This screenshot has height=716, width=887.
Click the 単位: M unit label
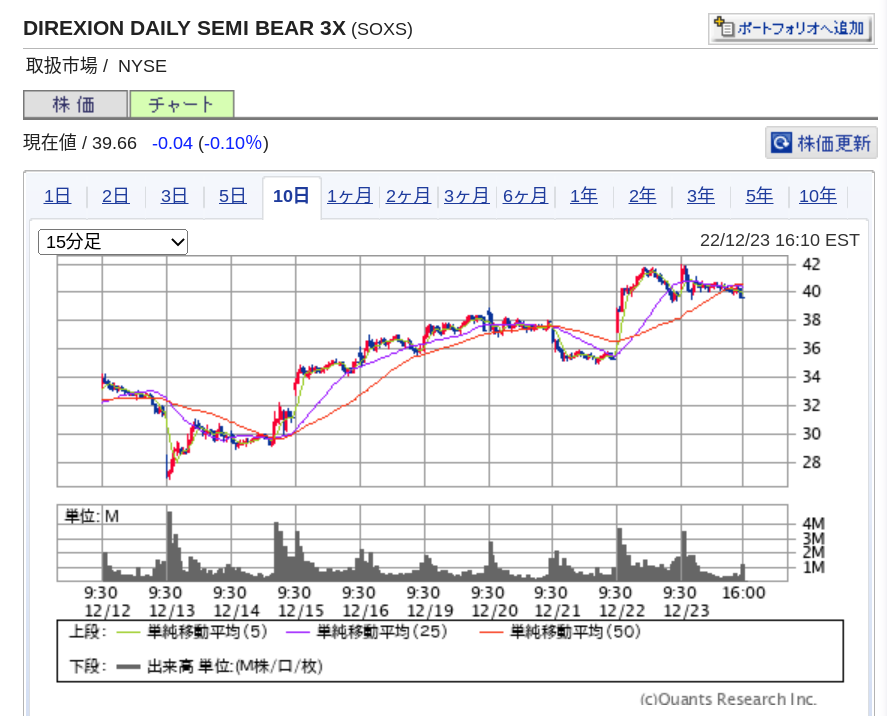[x=92, y=516]
